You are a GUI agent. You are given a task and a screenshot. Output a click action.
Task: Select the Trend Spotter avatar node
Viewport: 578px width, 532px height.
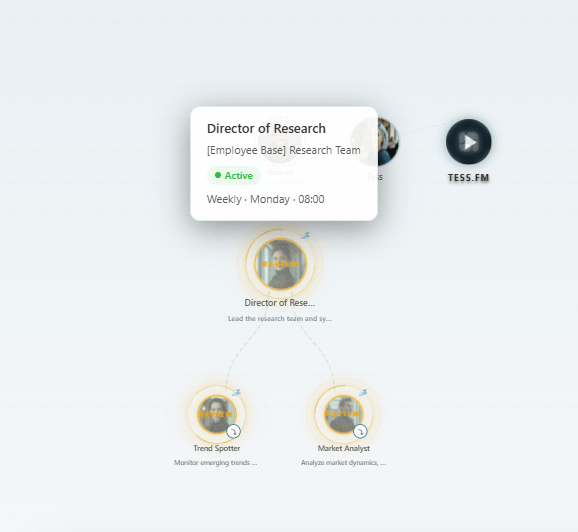click(216, 414)
